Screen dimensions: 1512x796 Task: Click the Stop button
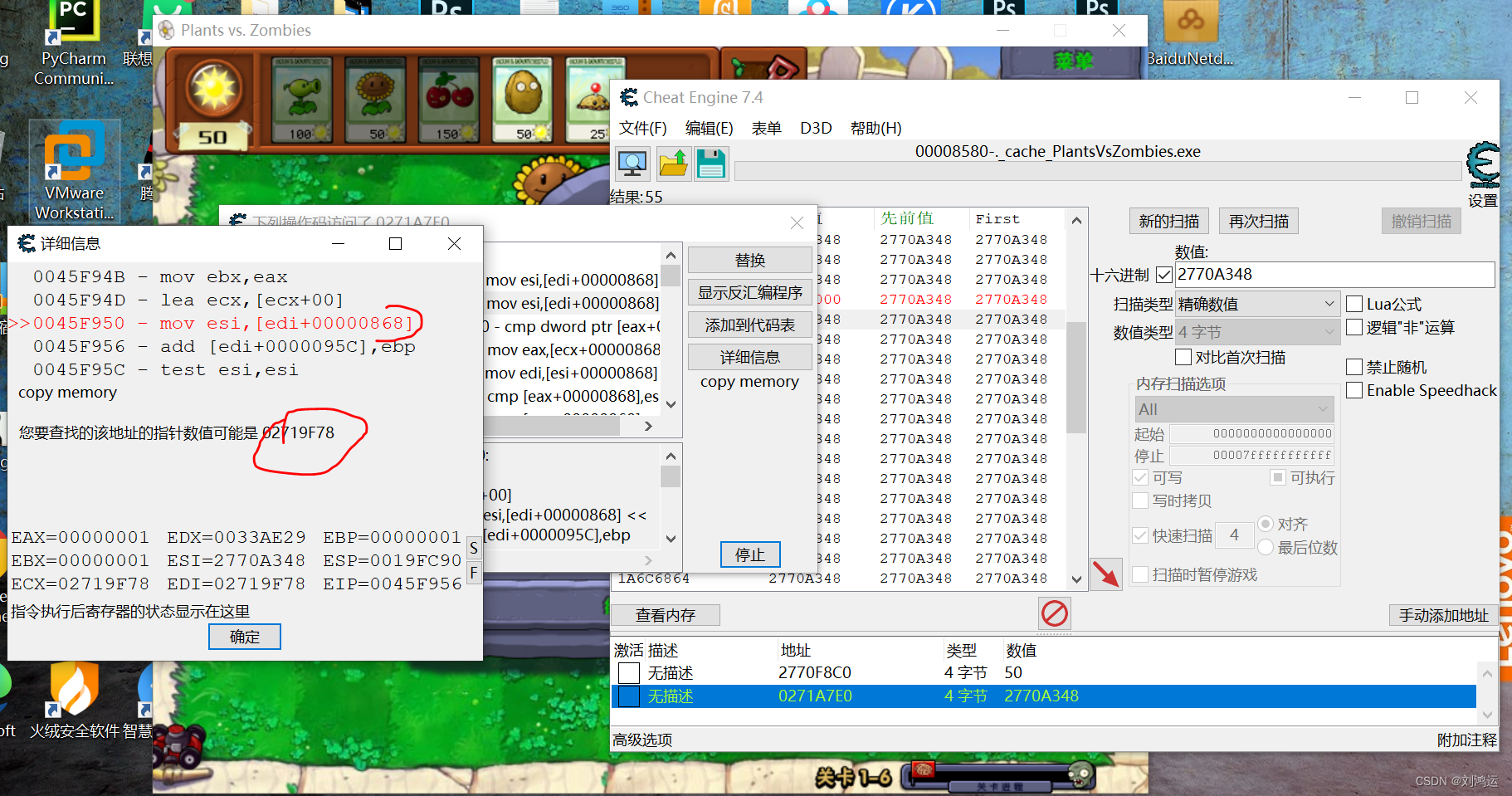point(750,554)
